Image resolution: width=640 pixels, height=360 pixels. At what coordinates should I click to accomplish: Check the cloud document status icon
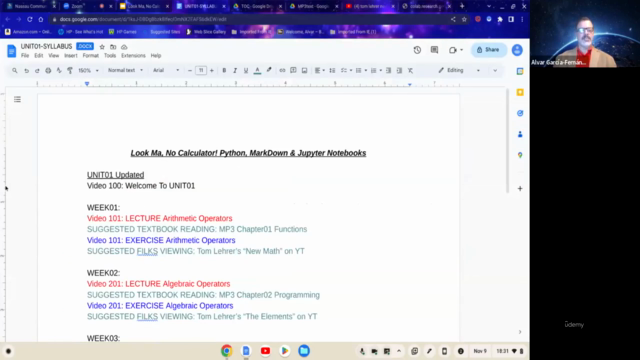point(124,47)
